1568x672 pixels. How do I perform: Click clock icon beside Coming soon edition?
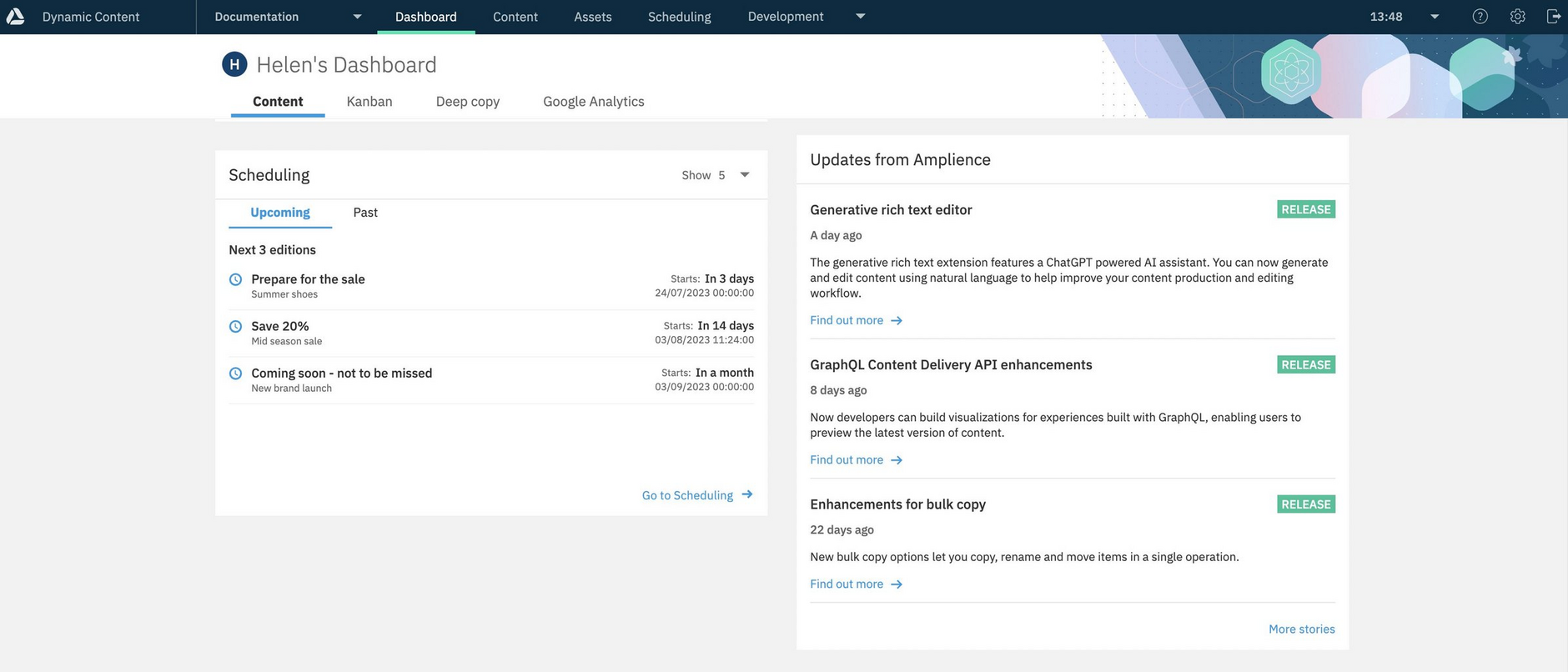(236, 374)
